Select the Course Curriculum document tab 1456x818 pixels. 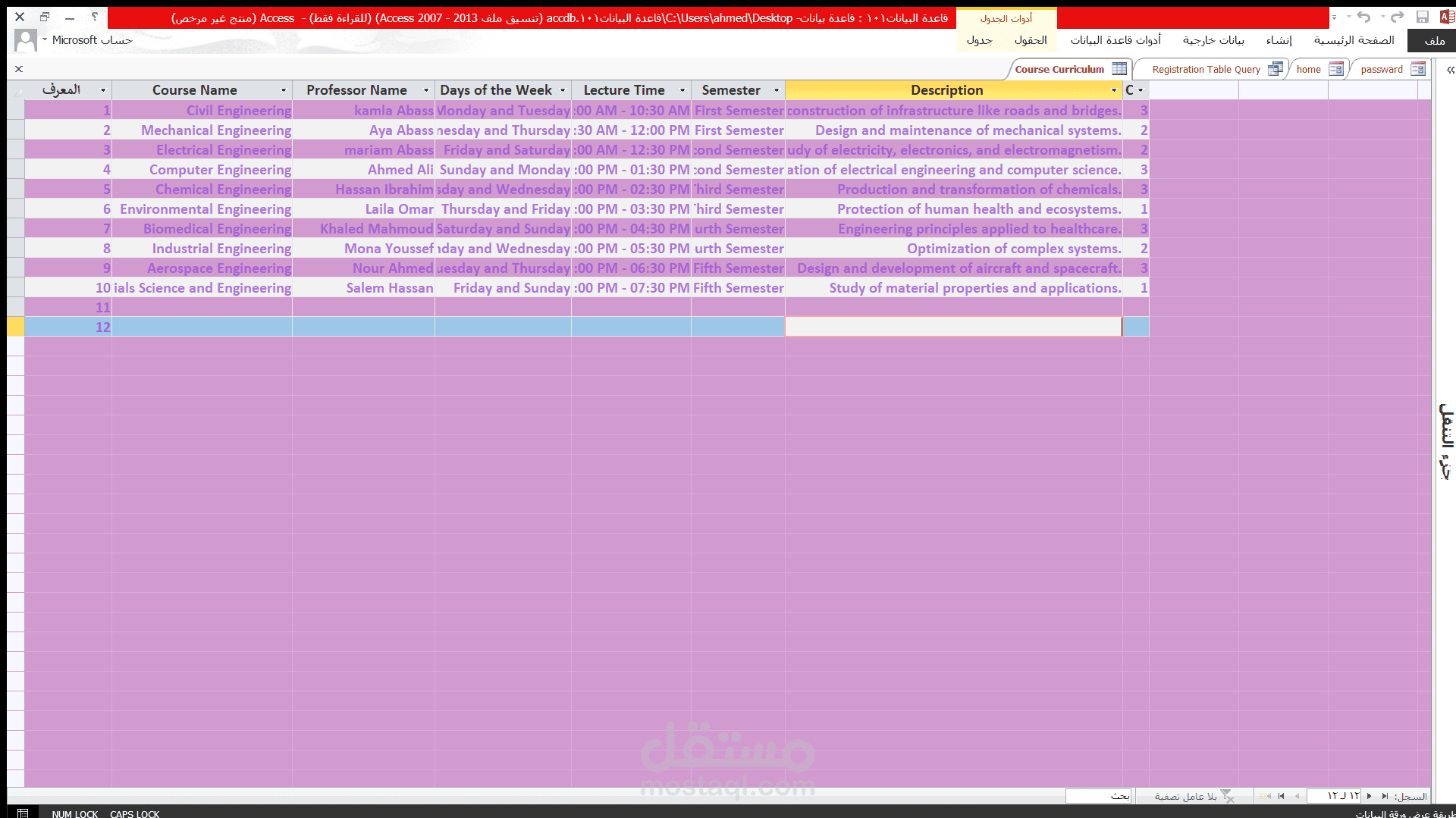tap(1070, 69)
